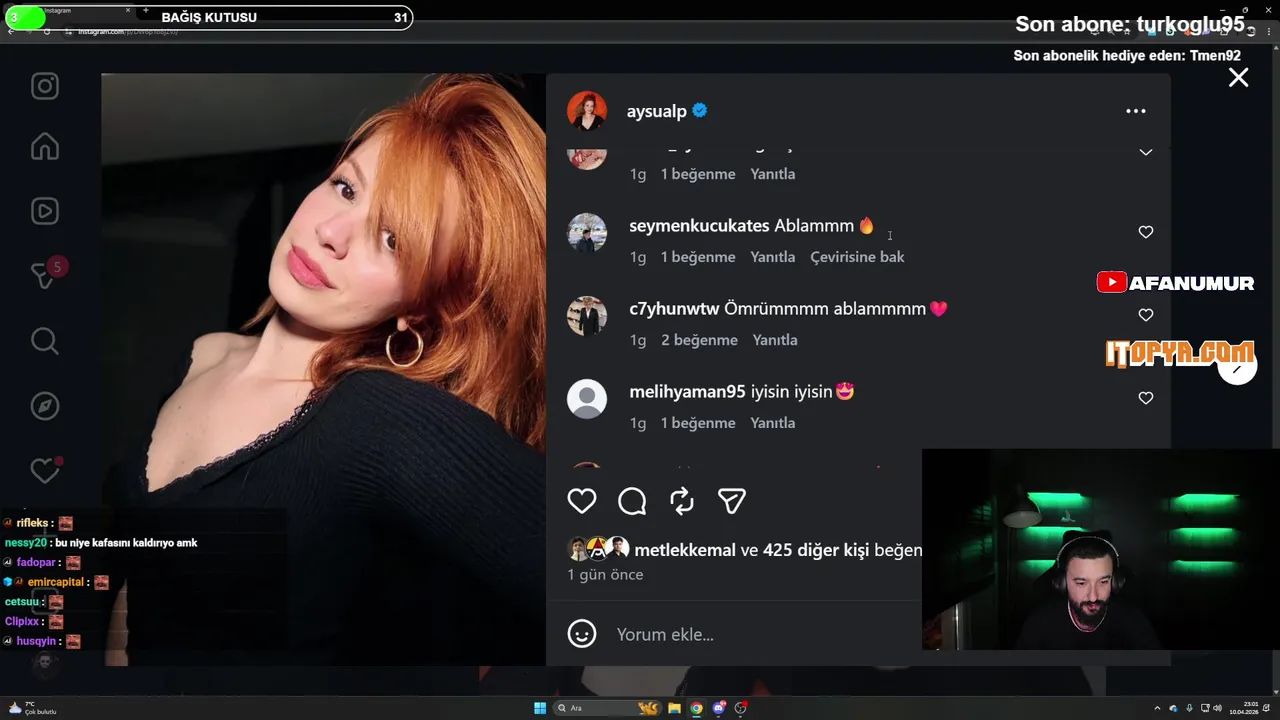The width and height of the screenshot is (1280, 720).
Task: Open username aysualp link
Action: pyautogui.click(x=656, y=111)
